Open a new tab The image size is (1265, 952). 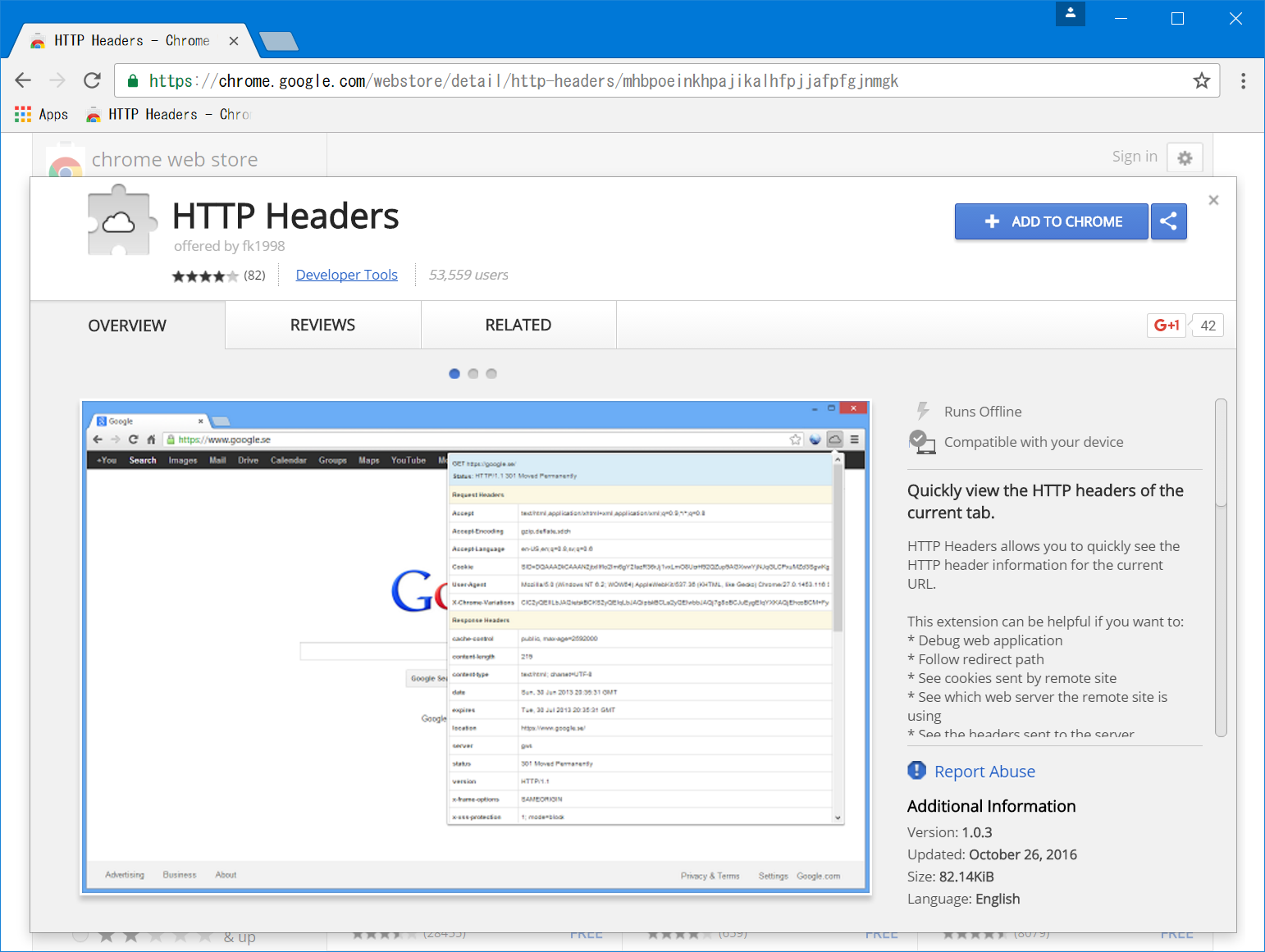click(x=279, y=41)
